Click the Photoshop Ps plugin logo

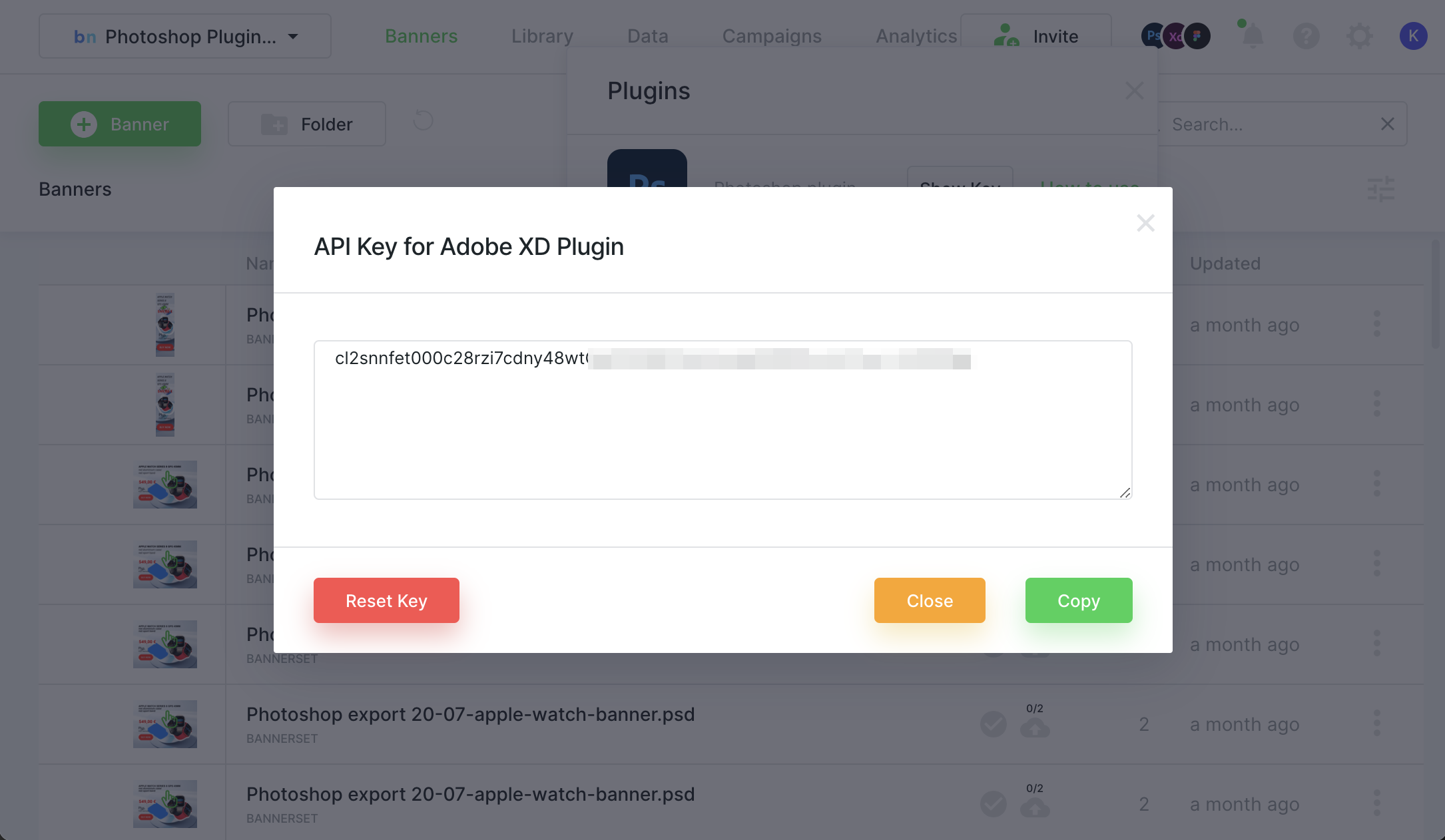pyautogui.click(x=647, y=168)
